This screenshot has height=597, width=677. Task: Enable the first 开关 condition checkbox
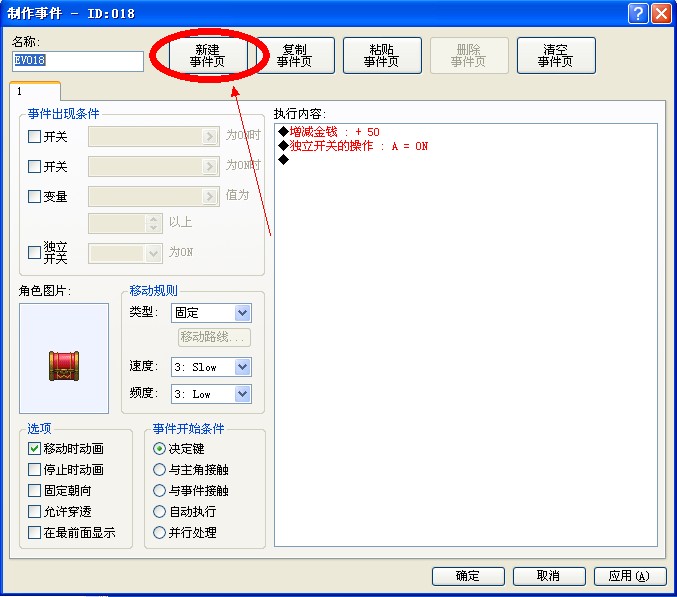(x=34, y=137)
